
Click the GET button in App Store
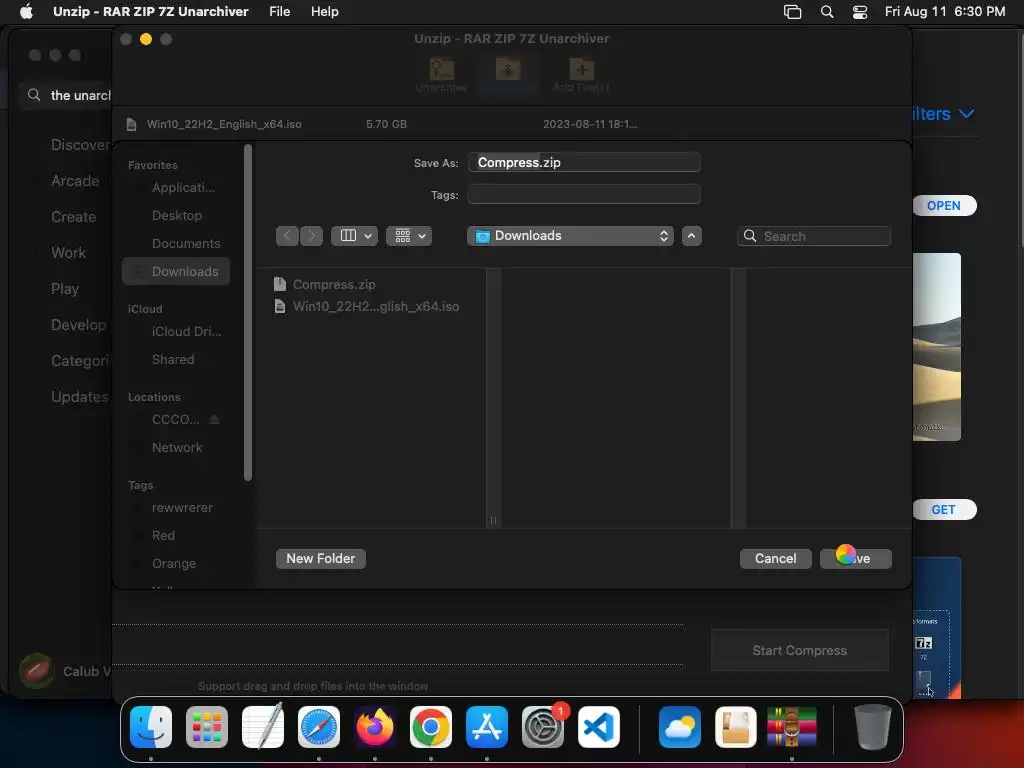(x=944, y=509)
